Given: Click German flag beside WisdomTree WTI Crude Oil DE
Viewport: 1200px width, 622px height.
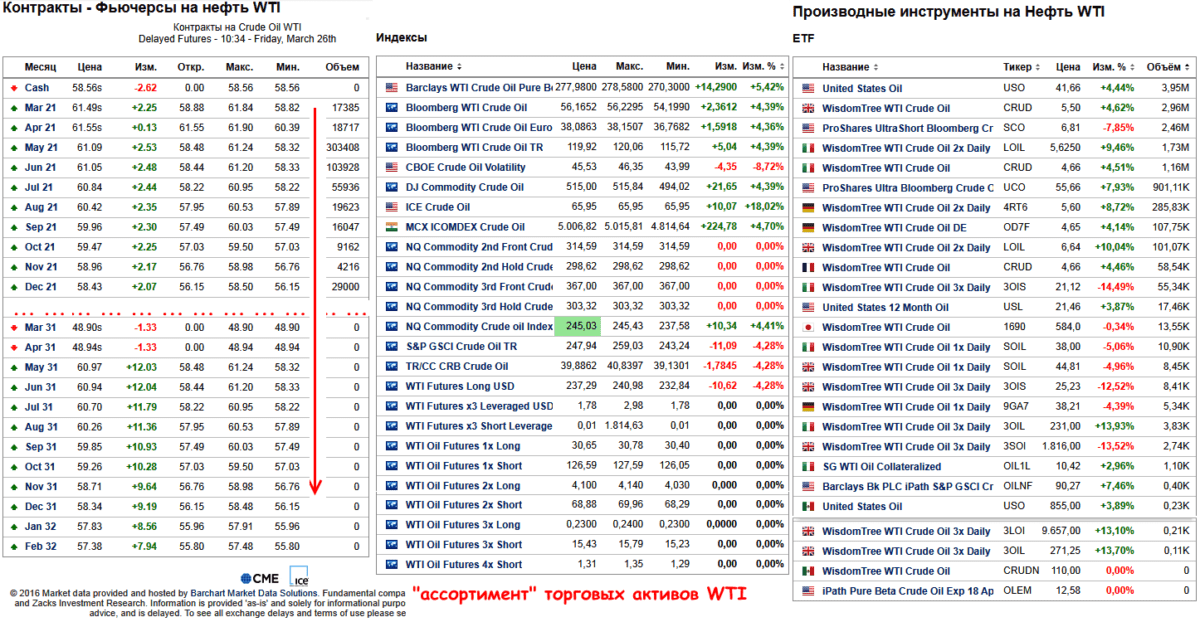Looking at the screenshot, I should tap(808, 227).
